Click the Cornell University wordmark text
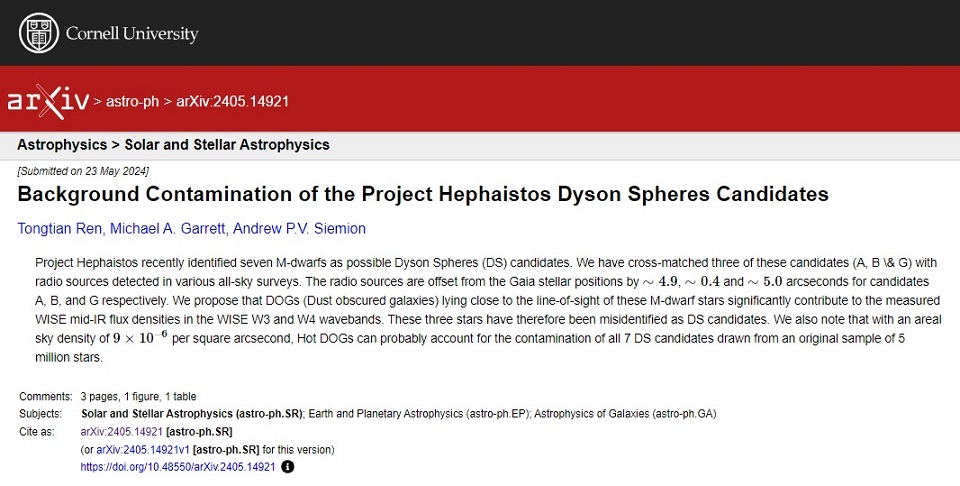This screenshot has width=960, height=486. 131,34
